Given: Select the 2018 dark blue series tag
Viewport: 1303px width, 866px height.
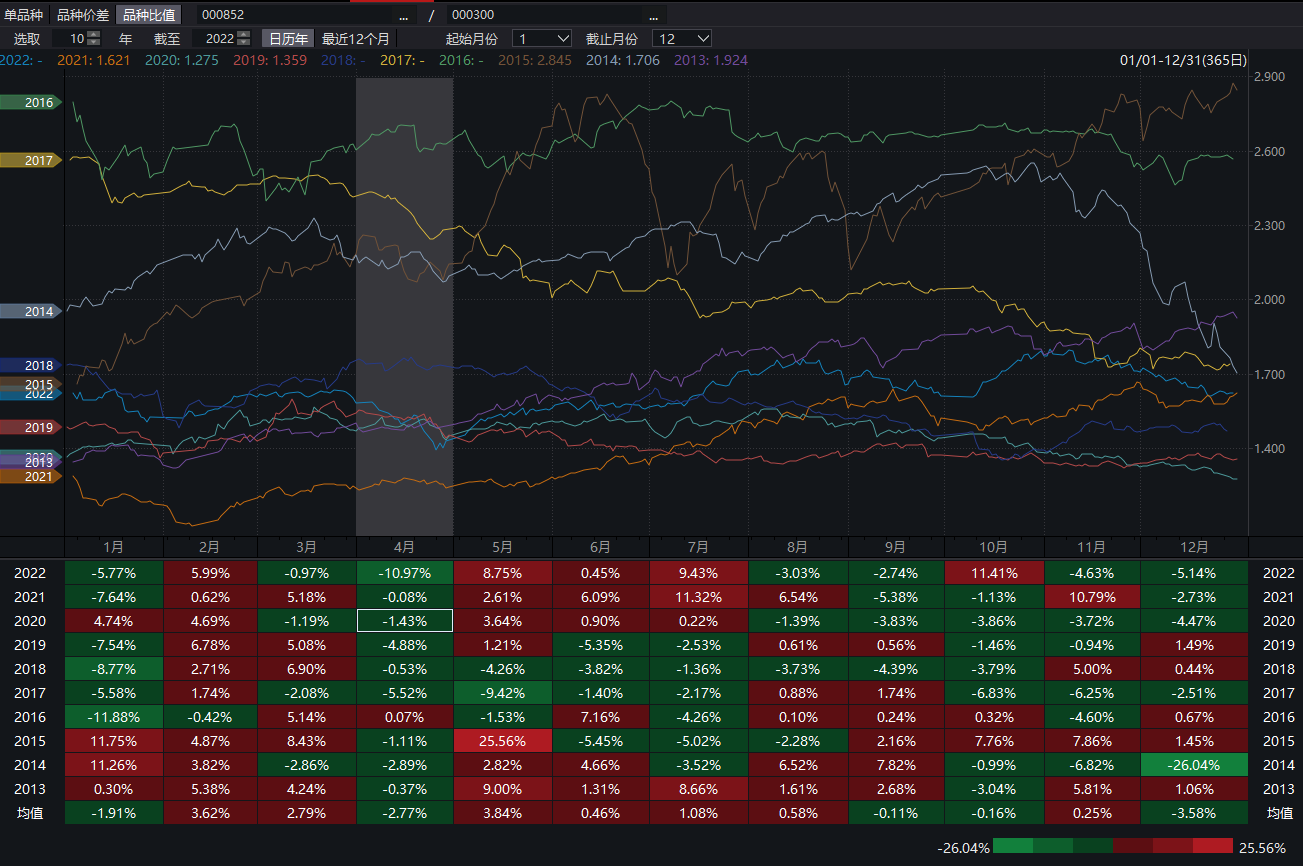Looking at the screenshot, I should coord(30,366).
